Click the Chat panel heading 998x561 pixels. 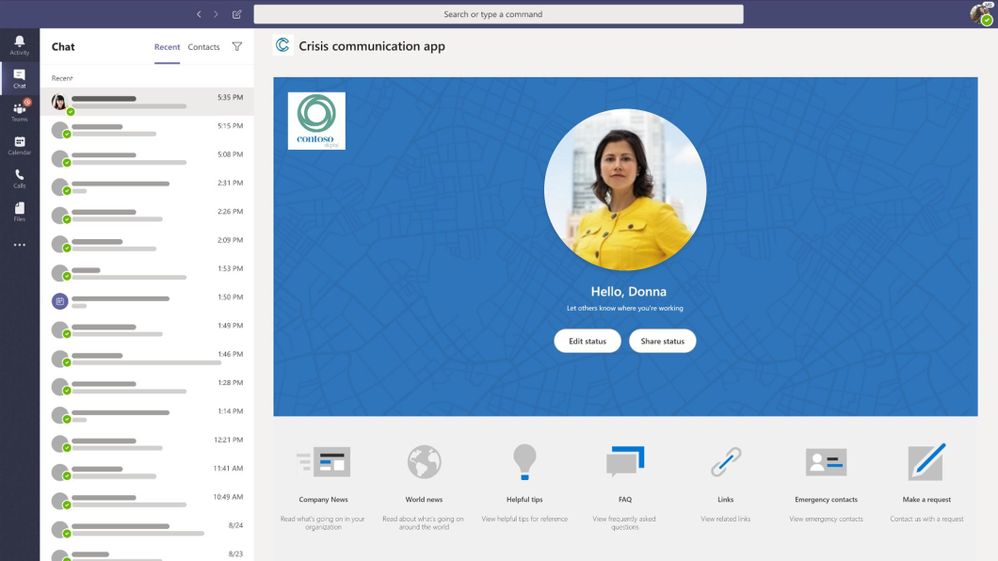click(x=63, y=46)
